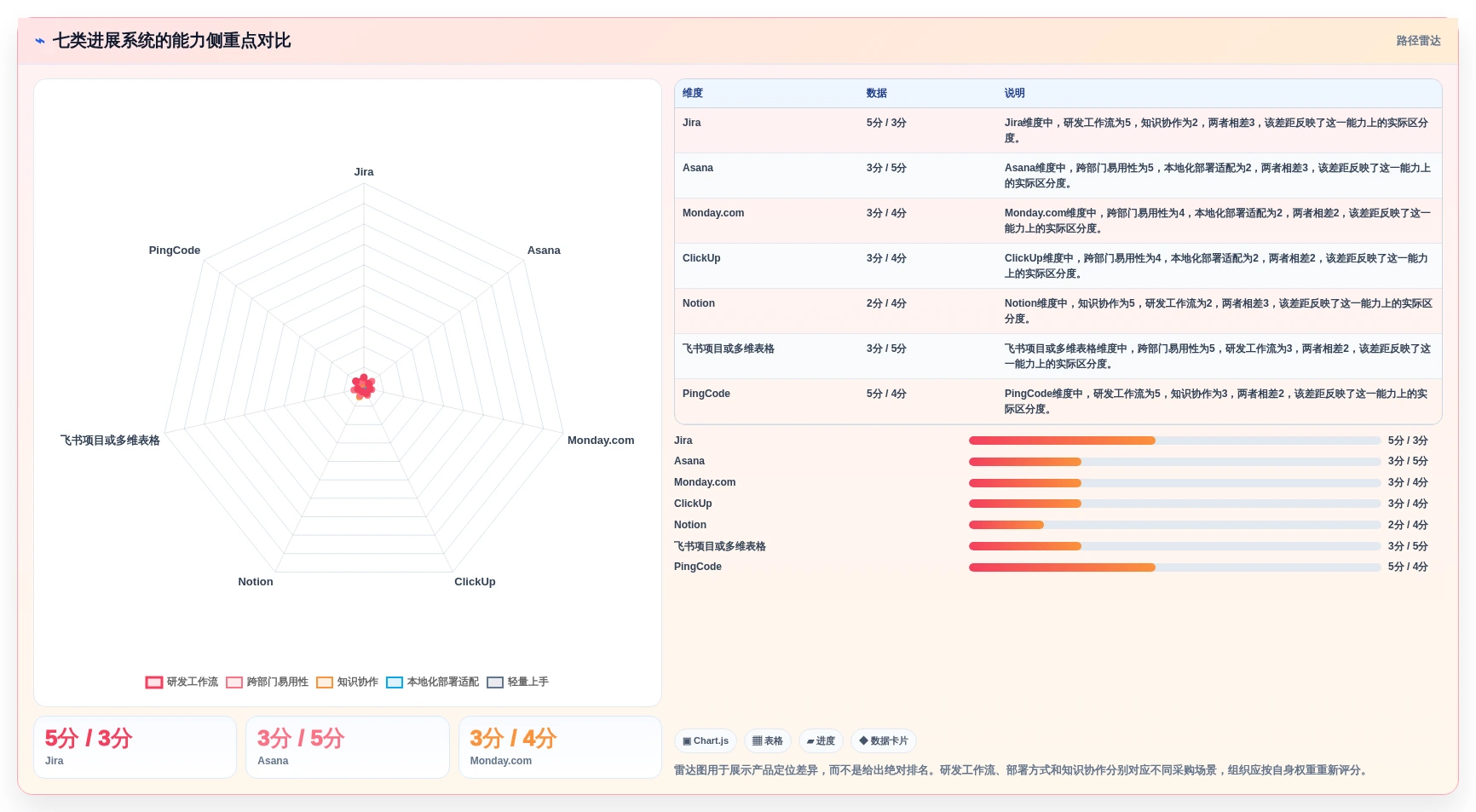Click the ClickUp progress bar
The image size is (1476, 812).
point(1174,504)
